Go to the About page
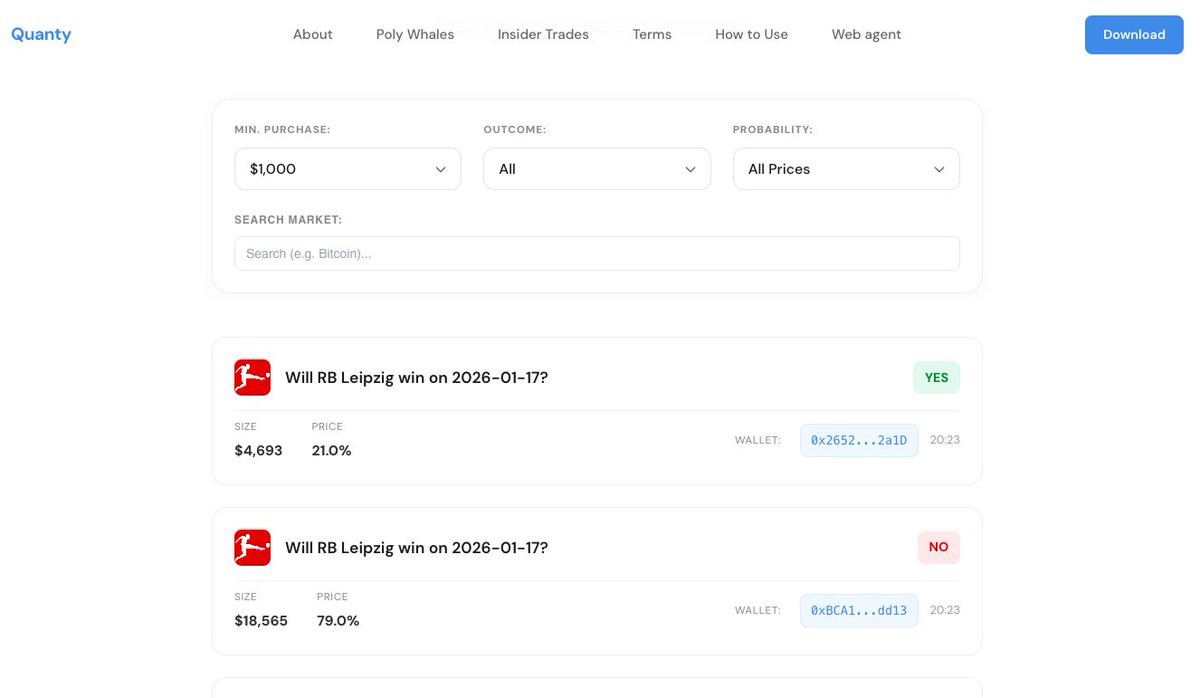The height and width of the screenshot is (698, 1200). [312, 34]
